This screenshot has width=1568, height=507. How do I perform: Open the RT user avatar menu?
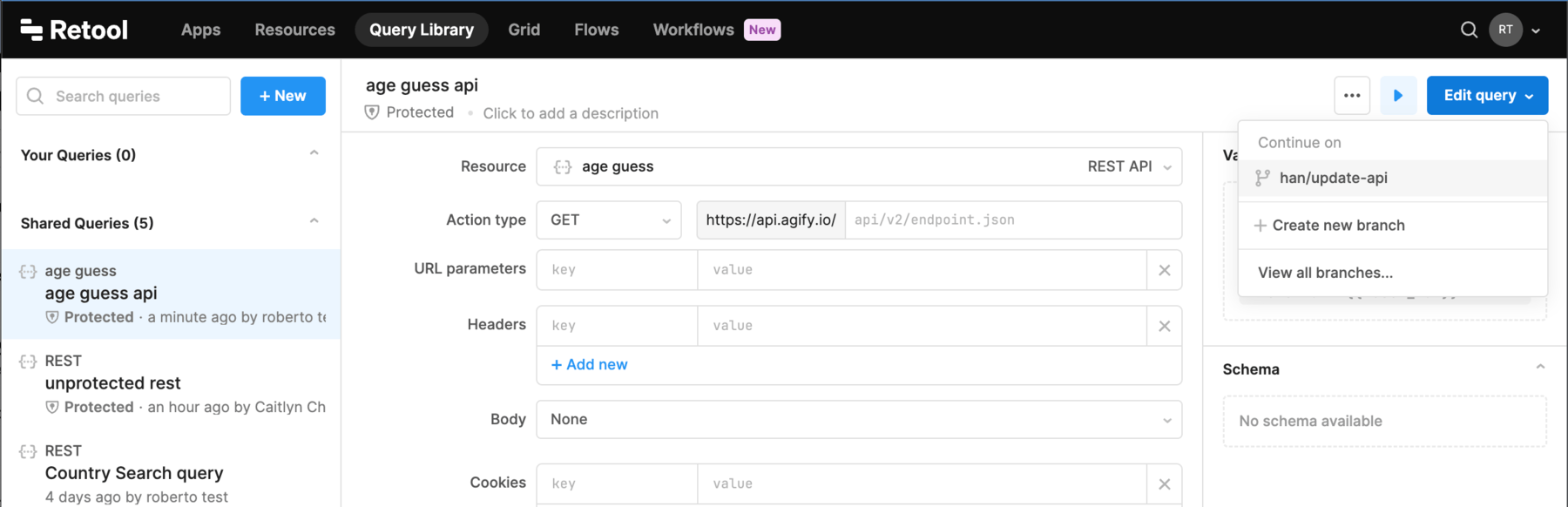click(1505, 30)
